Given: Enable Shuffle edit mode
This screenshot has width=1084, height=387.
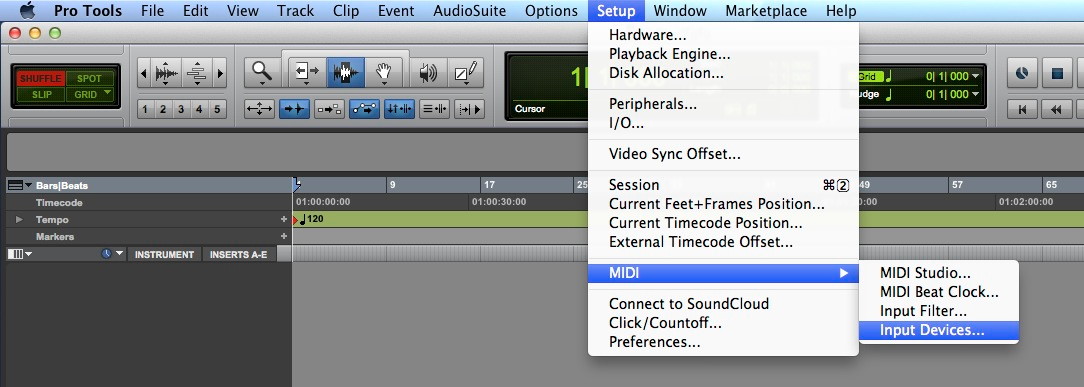Looking at the screenshot, I should pos(40,78).
